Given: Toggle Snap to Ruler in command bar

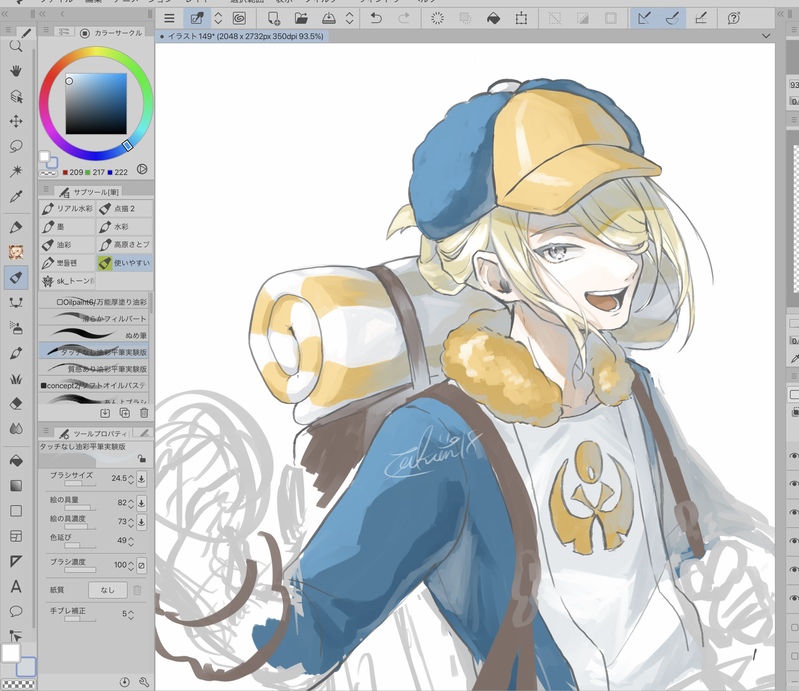Looking at the screenshot, I should pyautogui.click(x=644, y=19).
